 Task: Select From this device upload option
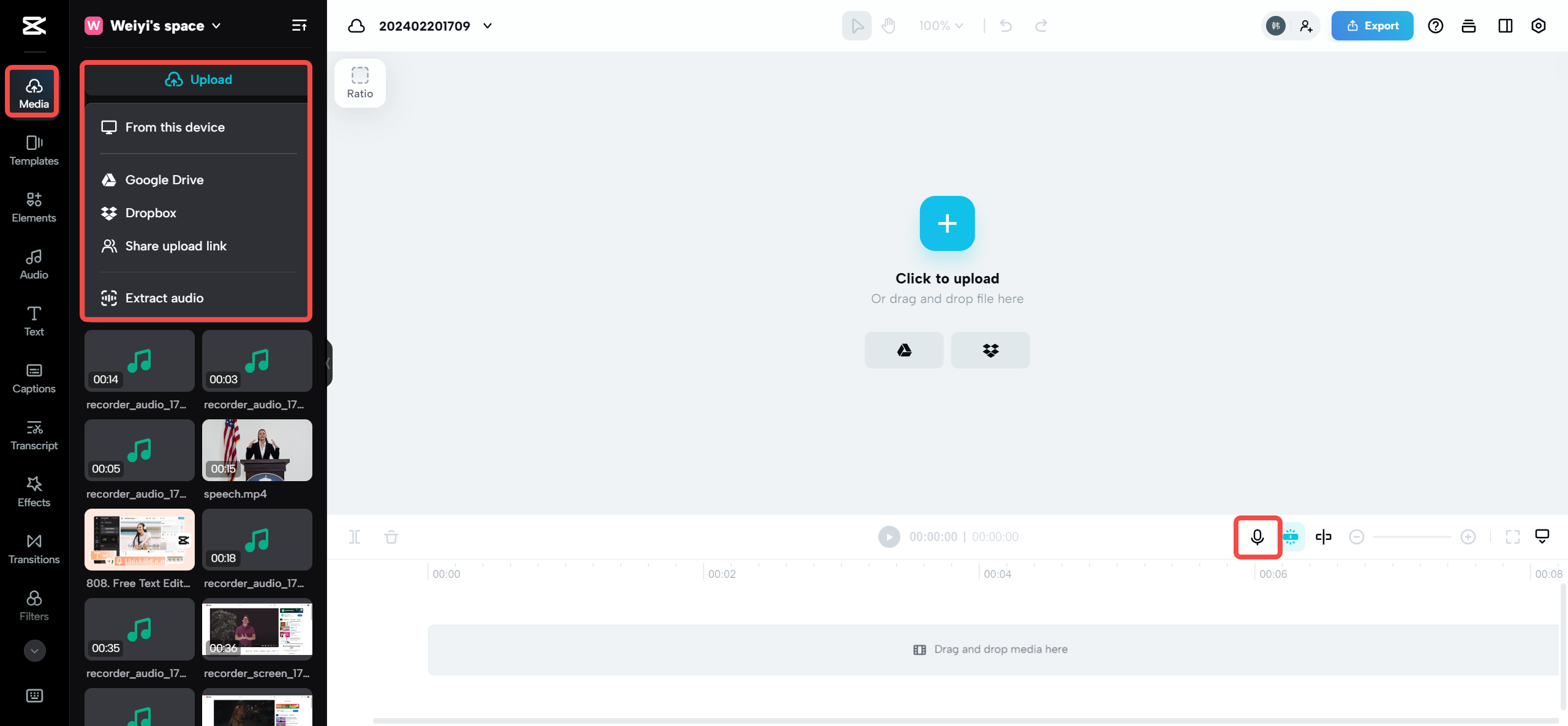coord(175,126)
